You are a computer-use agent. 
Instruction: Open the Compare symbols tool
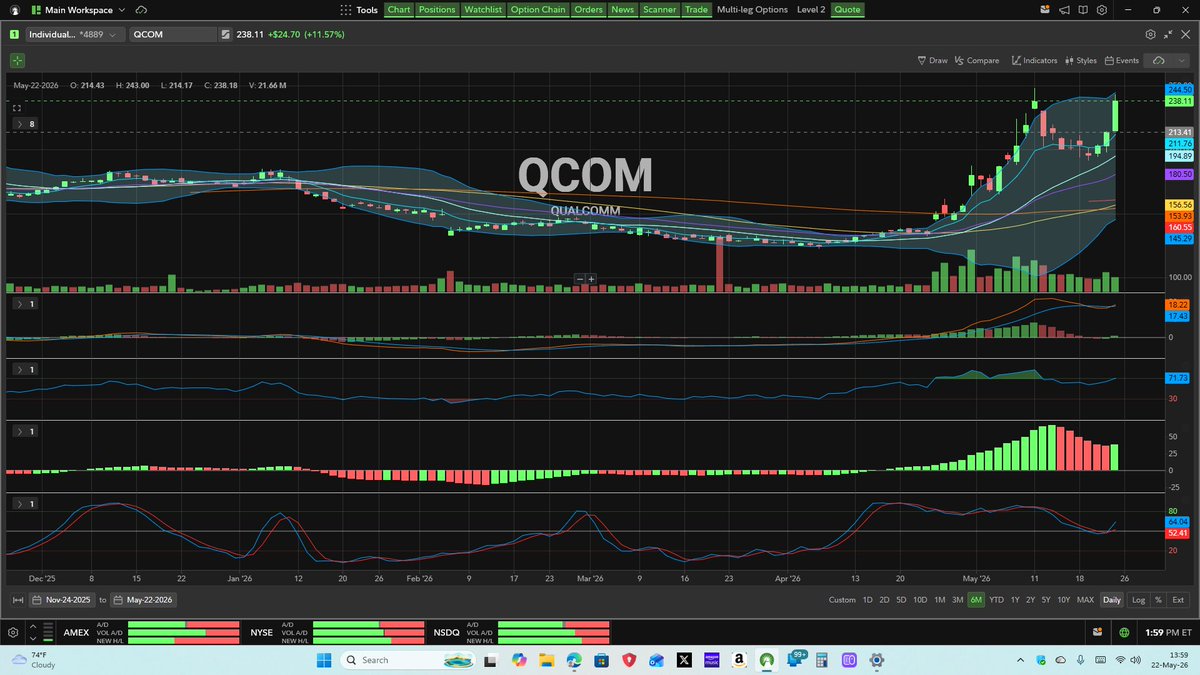[976, 60]
